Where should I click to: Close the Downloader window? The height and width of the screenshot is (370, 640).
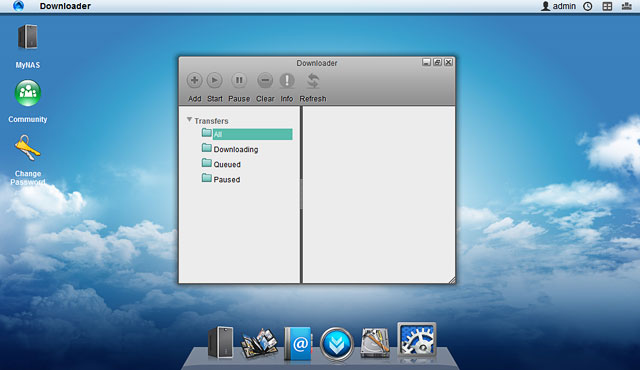(x=448, y=62)
